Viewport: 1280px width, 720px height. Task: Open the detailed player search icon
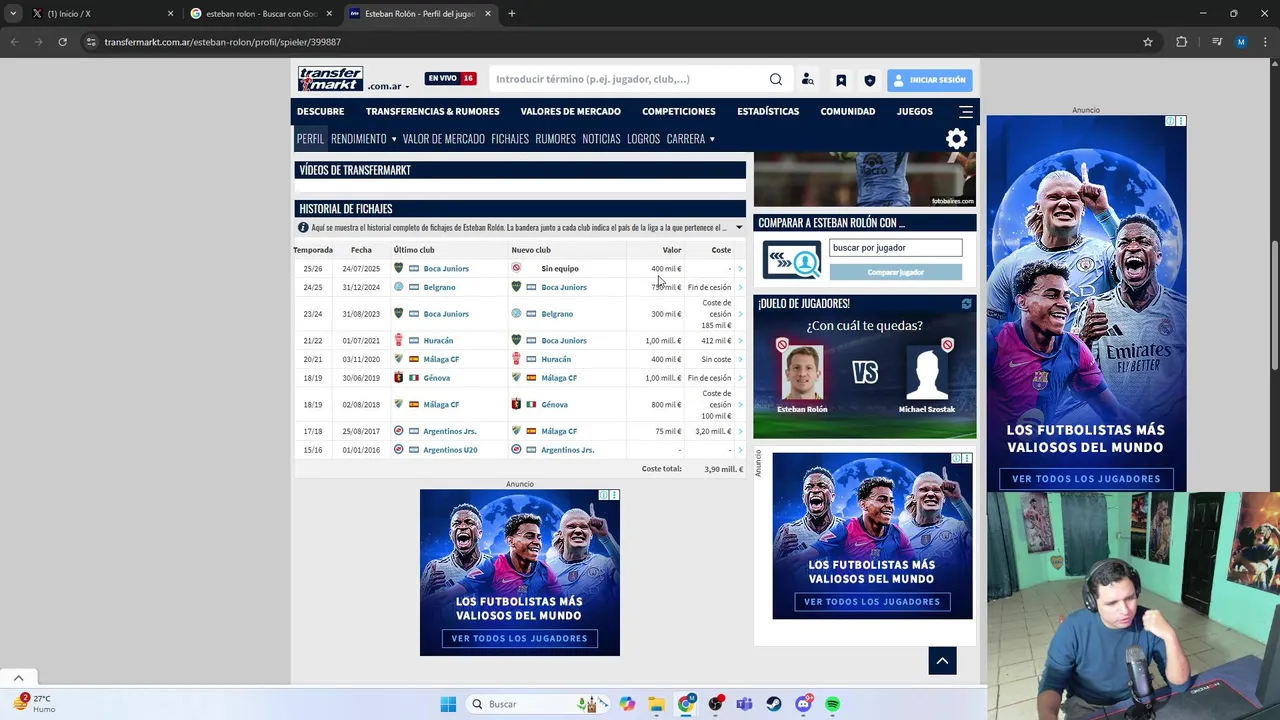pos(808,80)
